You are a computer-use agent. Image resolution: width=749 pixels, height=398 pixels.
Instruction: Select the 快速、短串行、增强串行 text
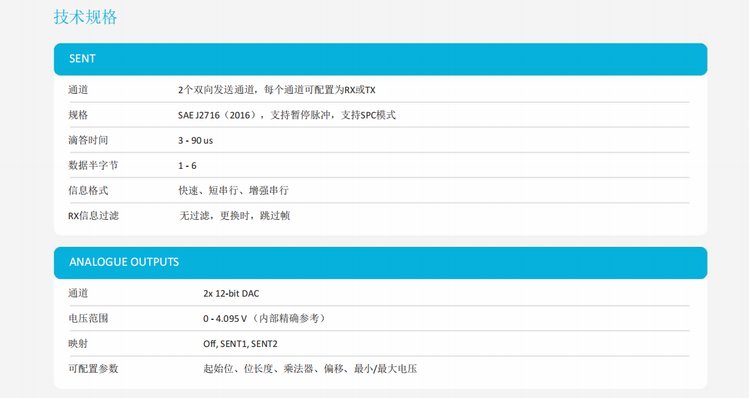coord(233,191)
